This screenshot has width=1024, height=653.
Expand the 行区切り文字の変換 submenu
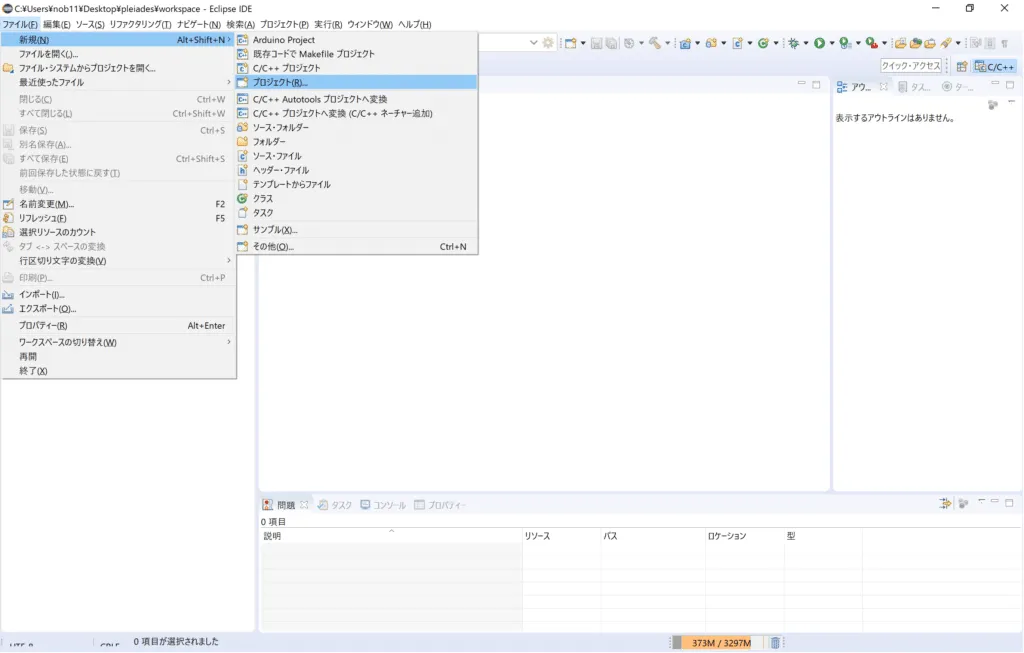pos(118,261)
